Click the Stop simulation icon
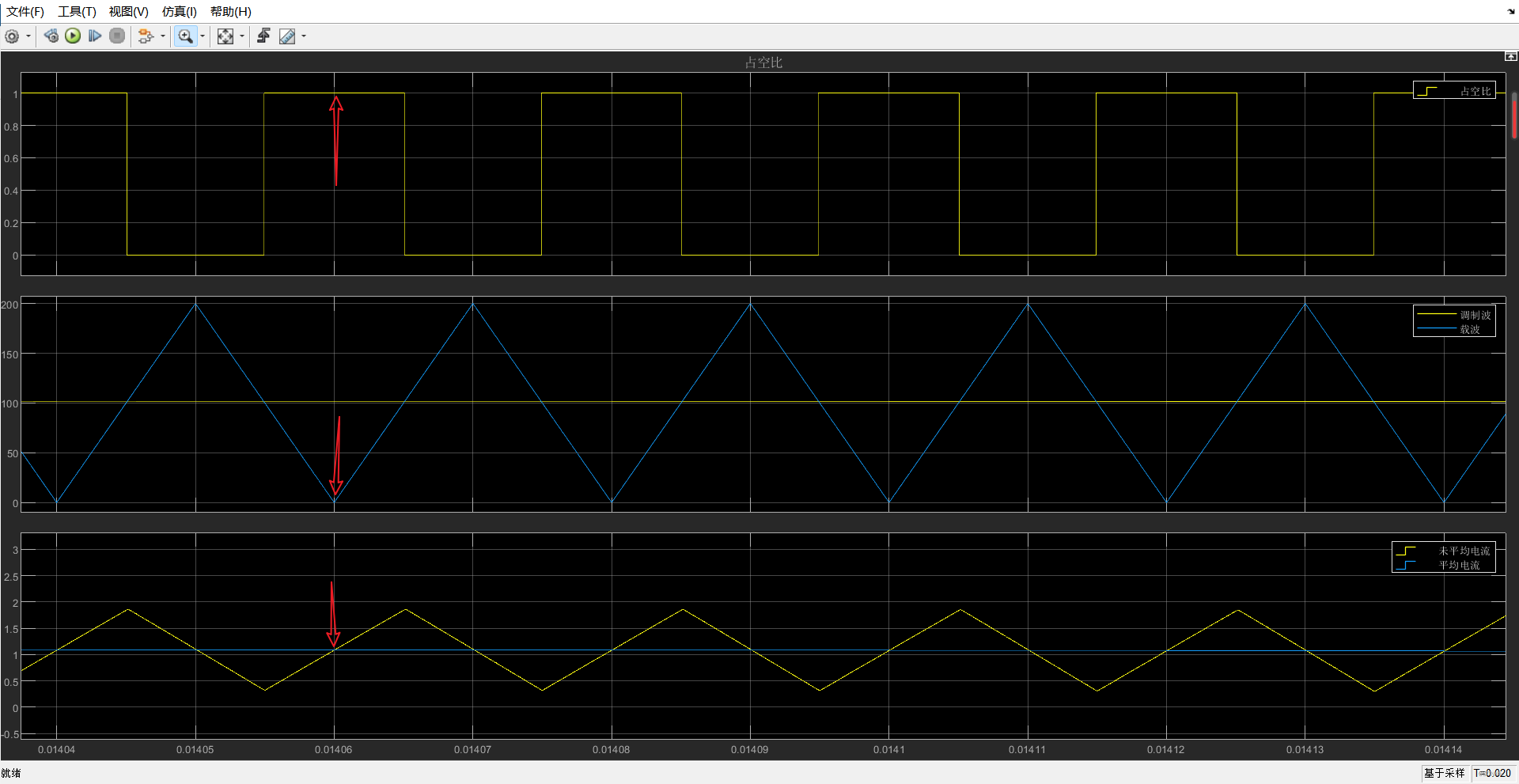This screenshot has height=784, width=1519. 117,36
